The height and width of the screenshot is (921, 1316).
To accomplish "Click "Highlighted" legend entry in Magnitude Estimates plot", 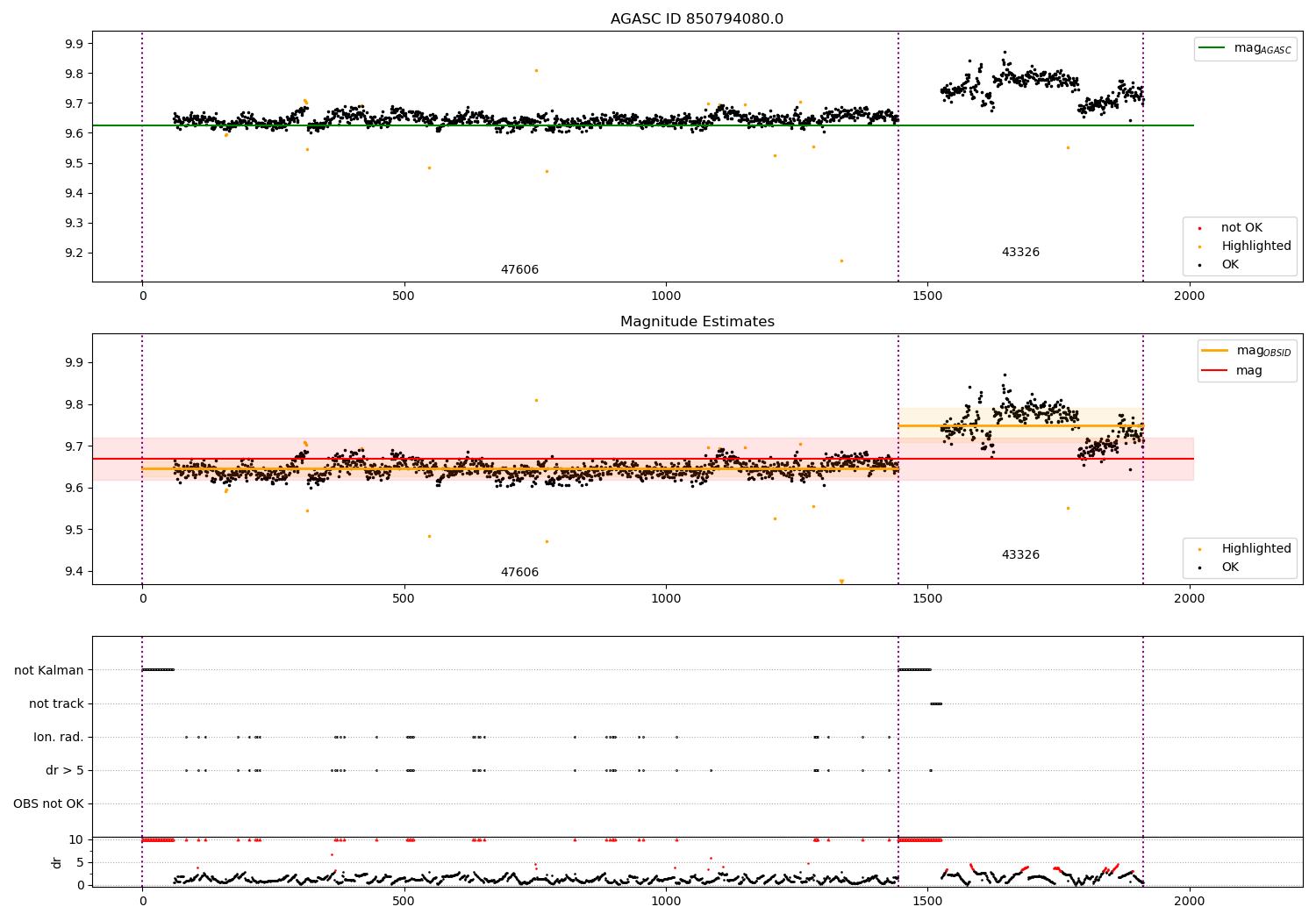I will [x=1255, y=549].
